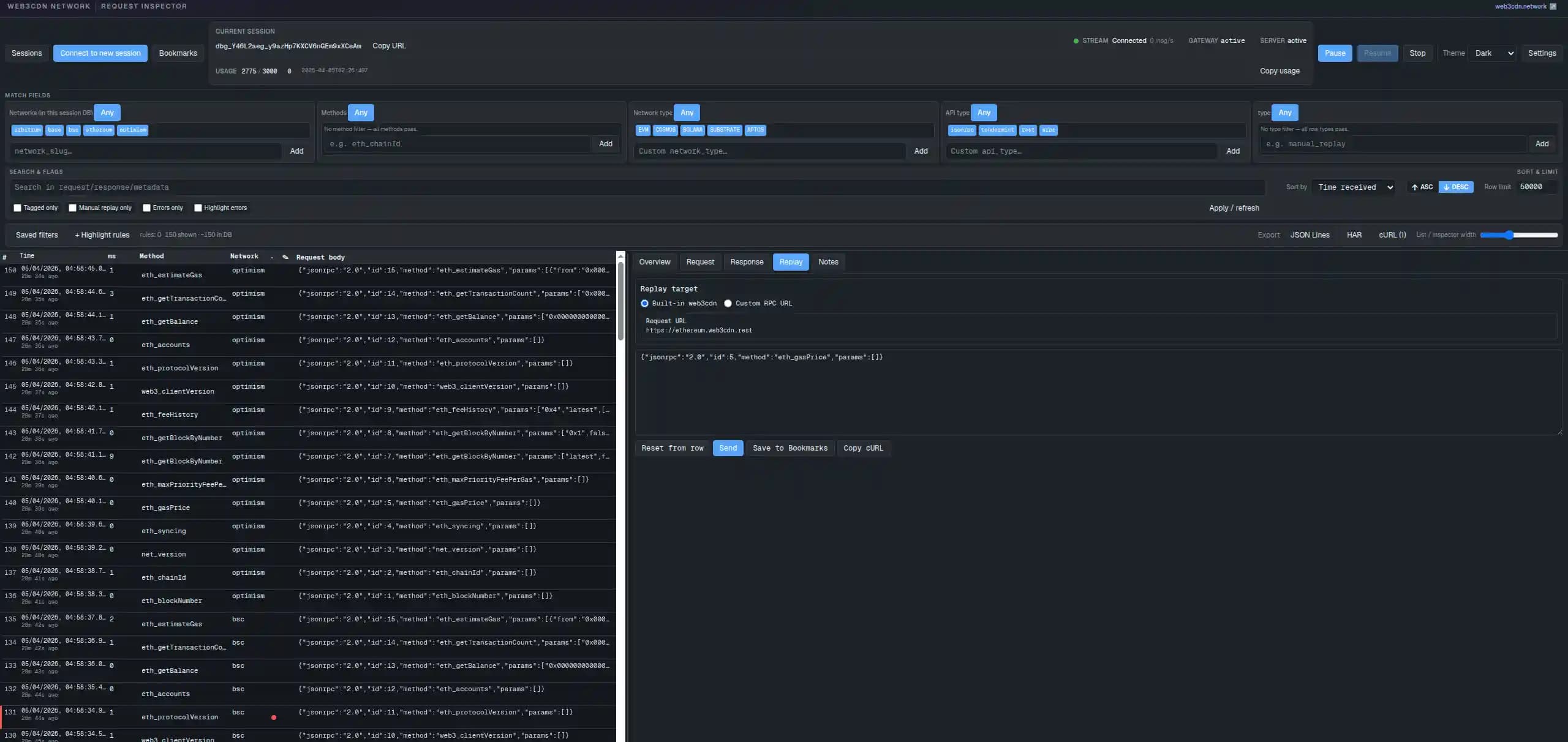
Task: Open the Theme dropdown showing Dark
Action: (x=1492, y=53)
